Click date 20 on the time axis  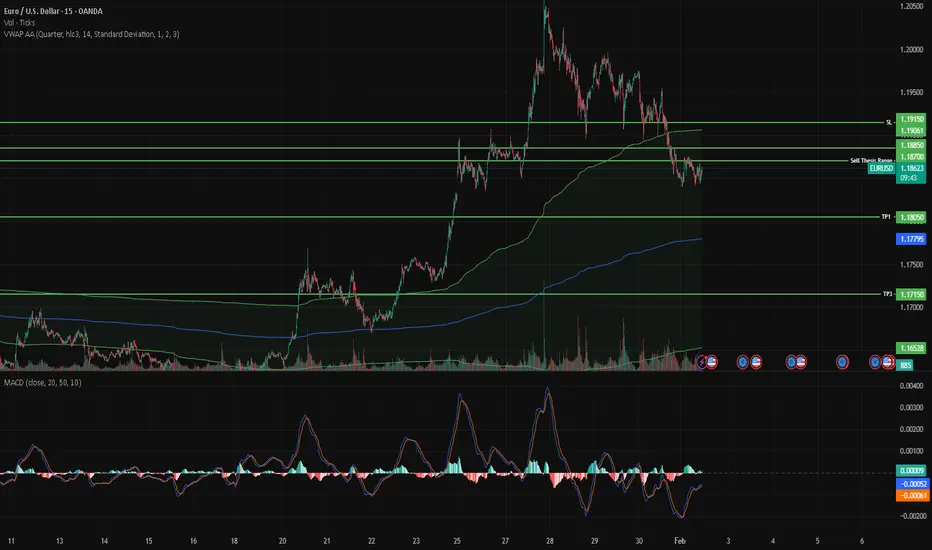[282, 540]
